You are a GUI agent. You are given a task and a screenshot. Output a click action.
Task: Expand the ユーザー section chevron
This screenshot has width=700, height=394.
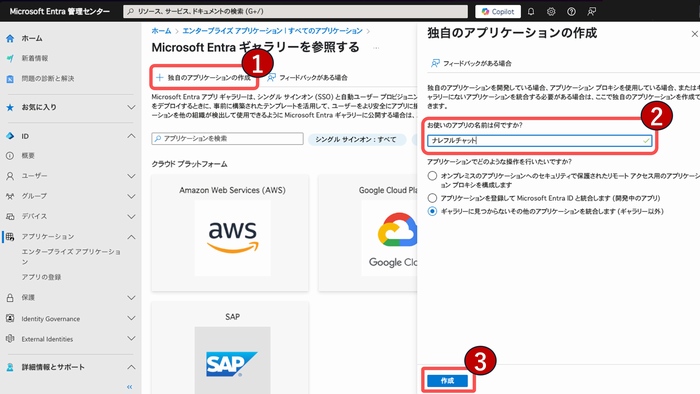131,176
